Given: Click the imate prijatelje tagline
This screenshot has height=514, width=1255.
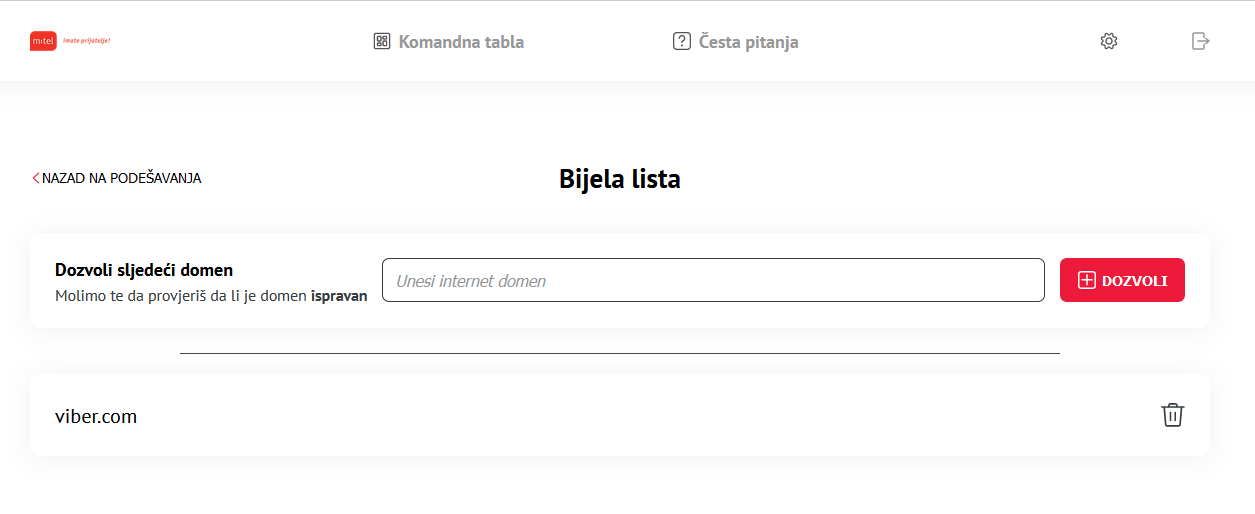Looking at the screenshot, I should (x=86, y=41).
